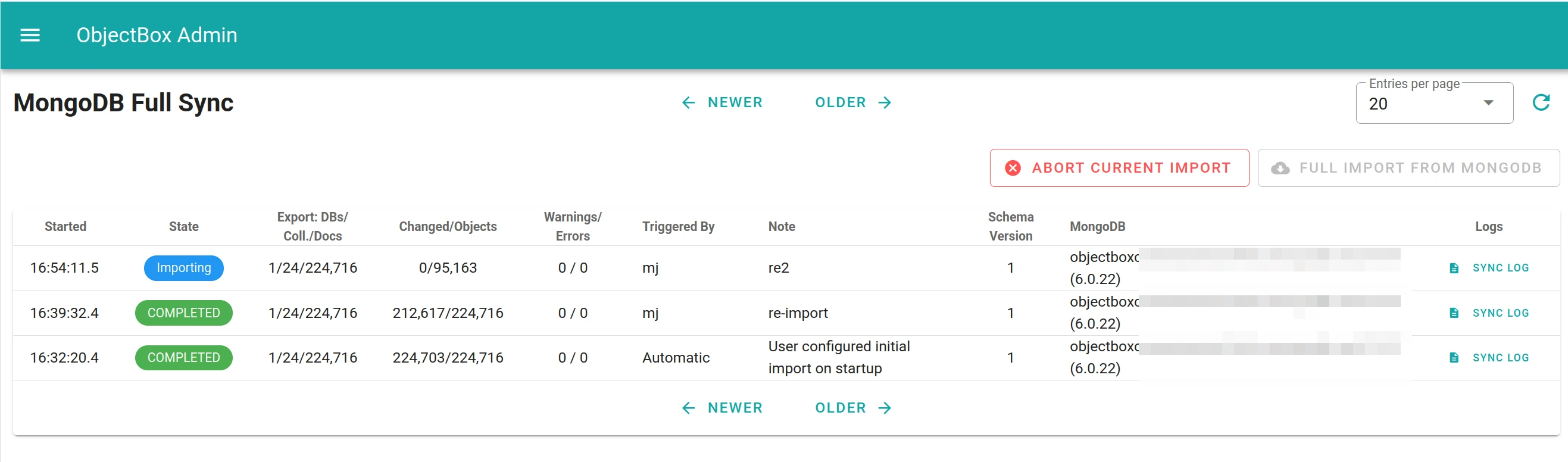Click the Started column header
This screenshot has height=462, width=1568.
[x=65, y=226]
